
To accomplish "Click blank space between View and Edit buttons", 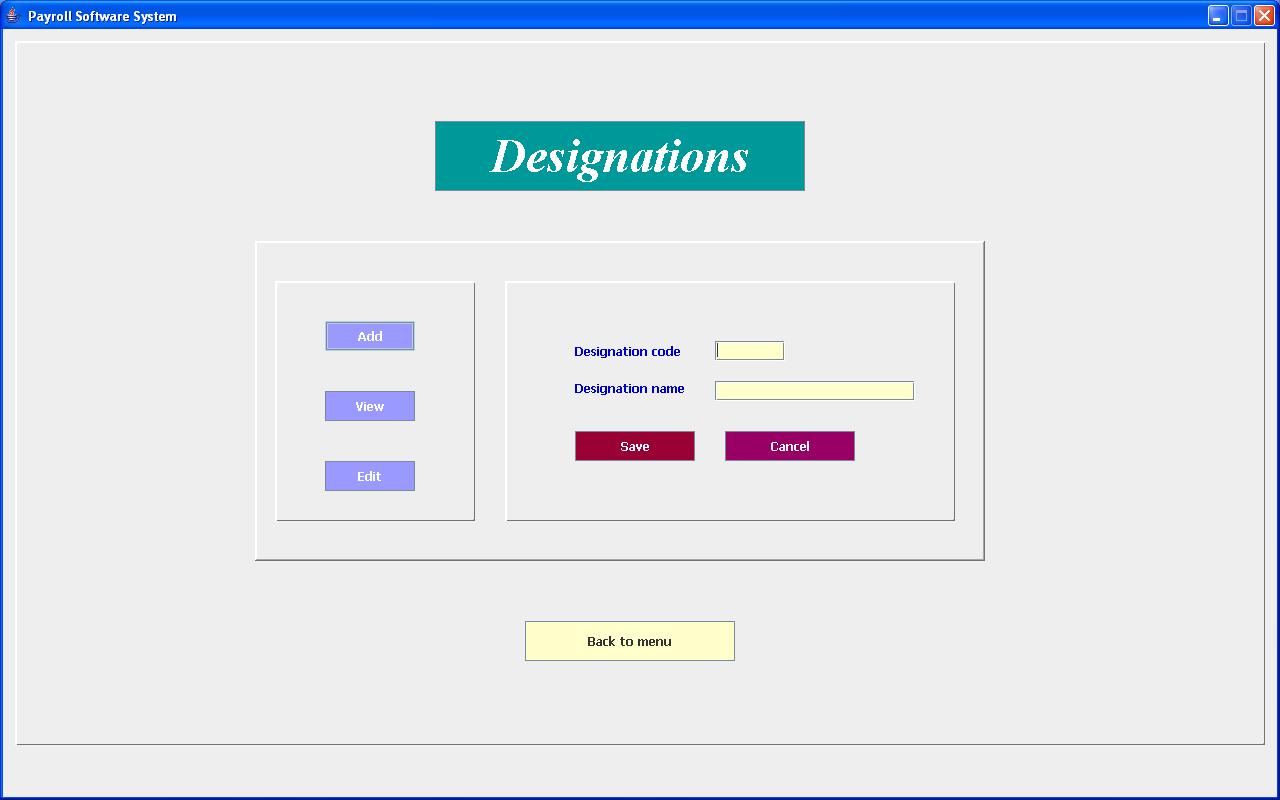I will click(x=369, y=441).
